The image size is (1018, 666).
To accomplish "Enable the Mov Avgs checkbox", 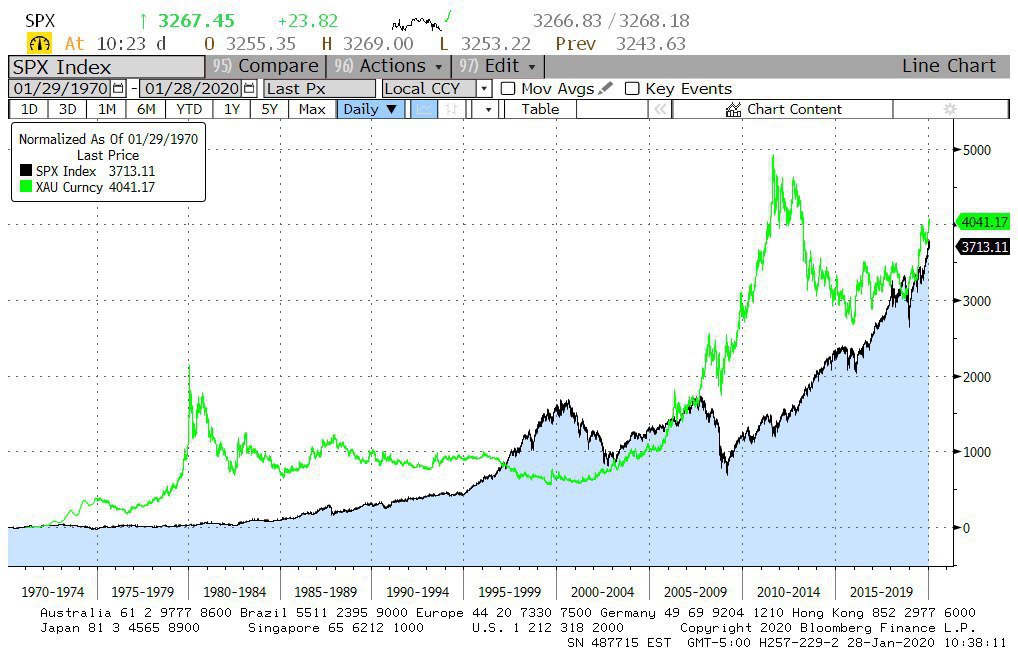I will [x=508, y=88].
